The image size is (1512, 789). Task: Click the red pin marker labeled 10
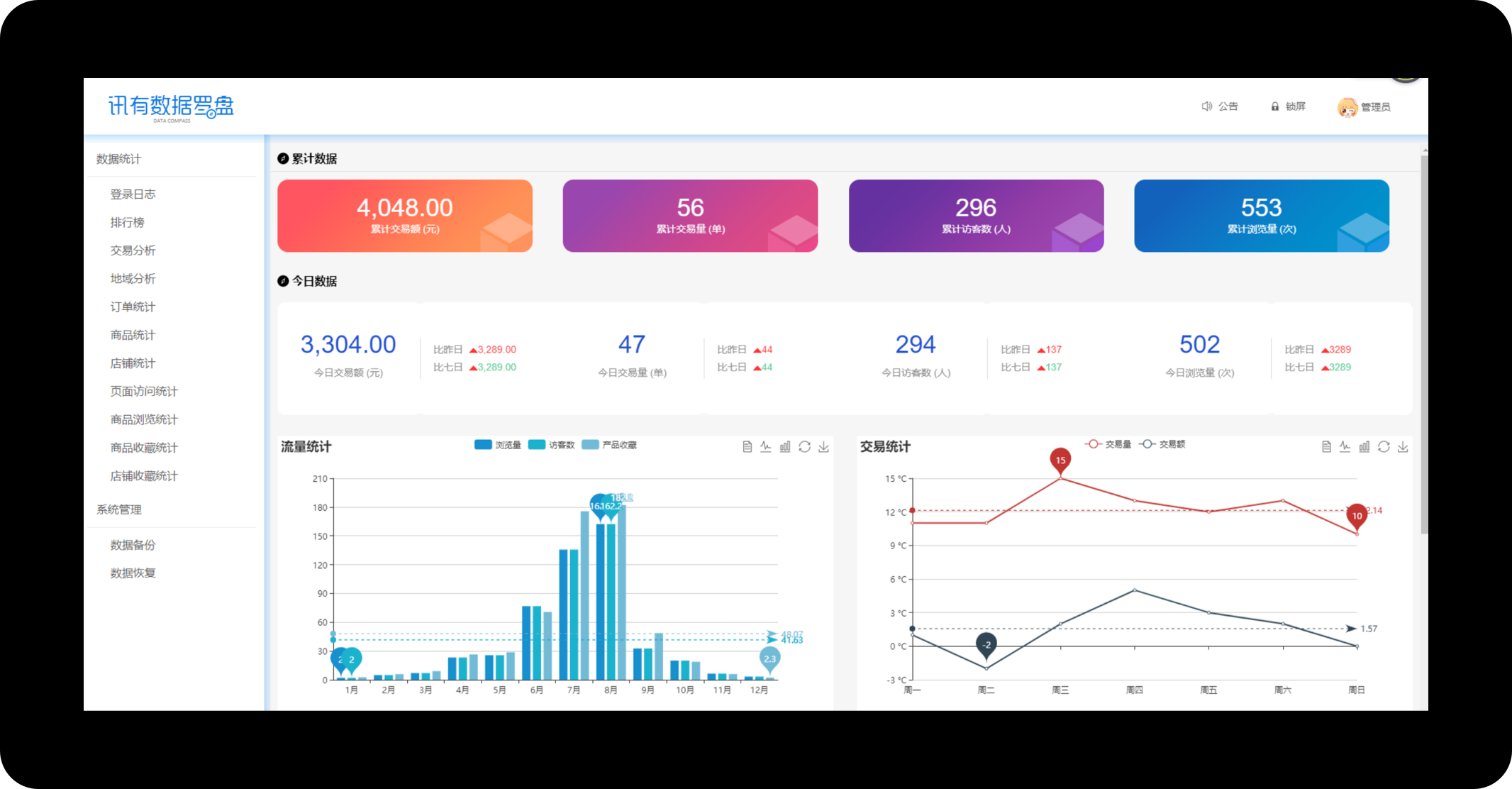tap(1357, 516)
